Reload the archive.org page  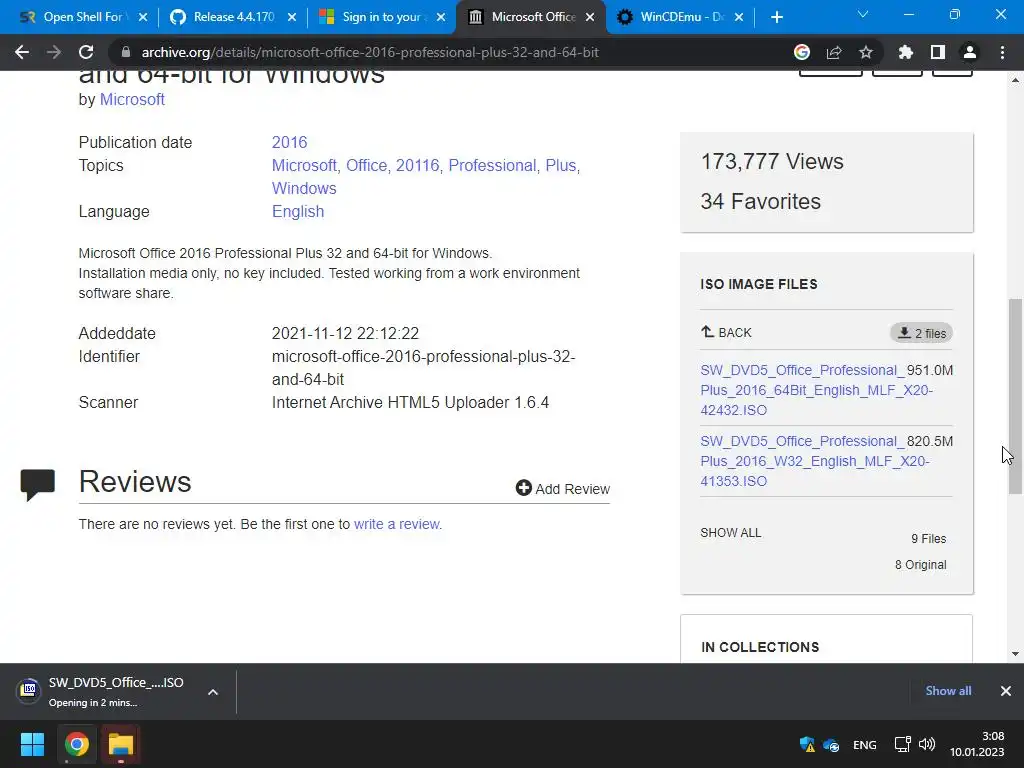[86, 52]
